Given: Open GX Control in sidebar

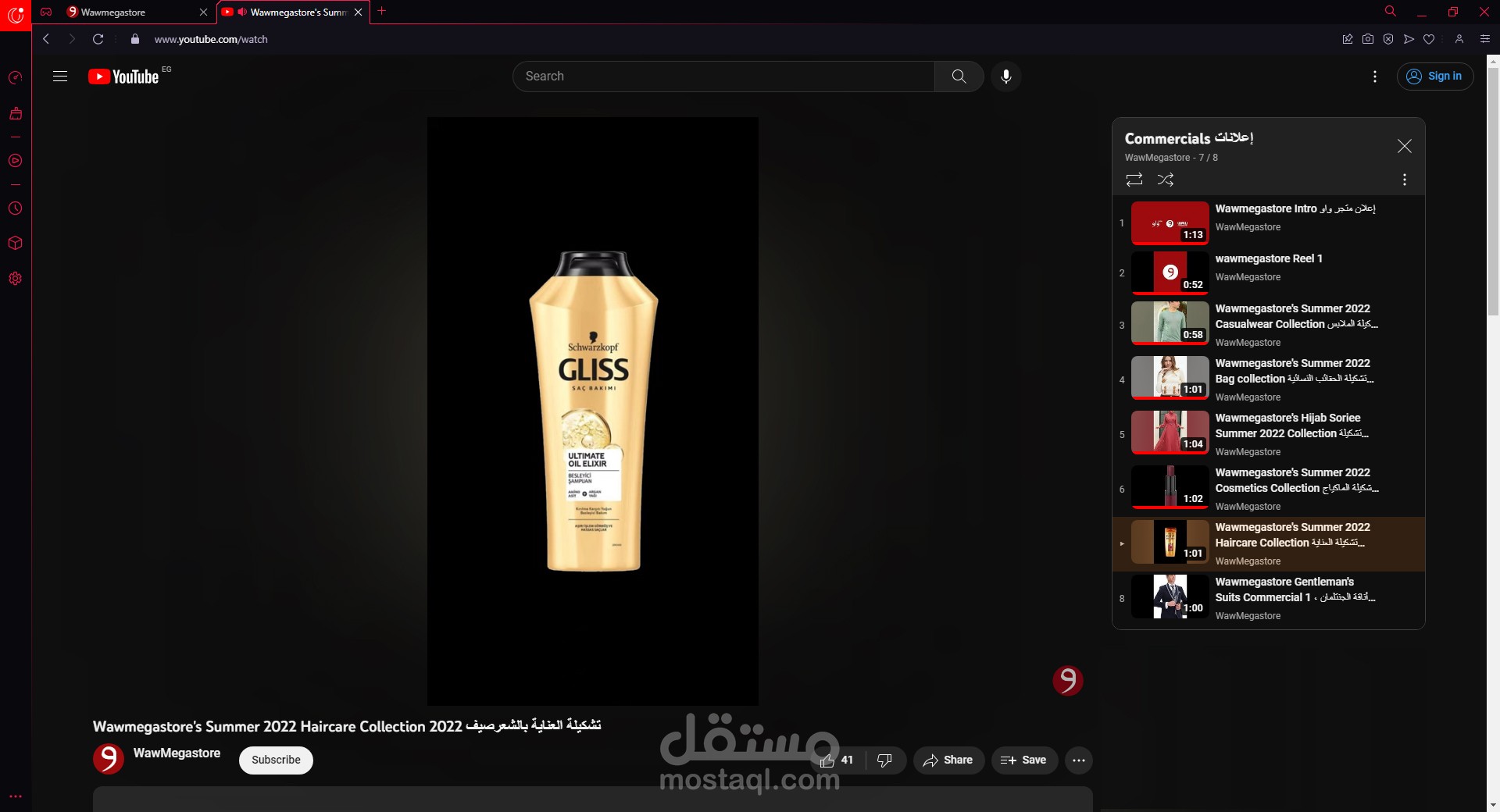Looking at the screenshot, I should point(15,77).
